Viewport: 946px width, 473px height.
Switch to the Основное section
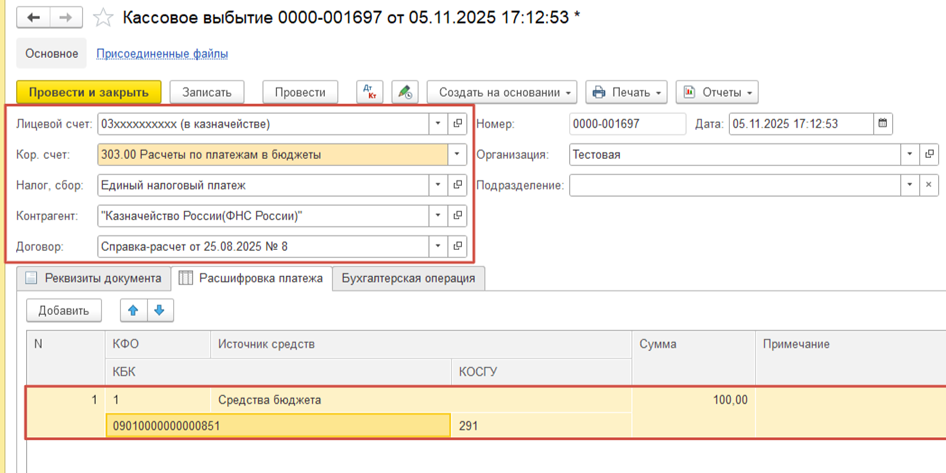51,54
